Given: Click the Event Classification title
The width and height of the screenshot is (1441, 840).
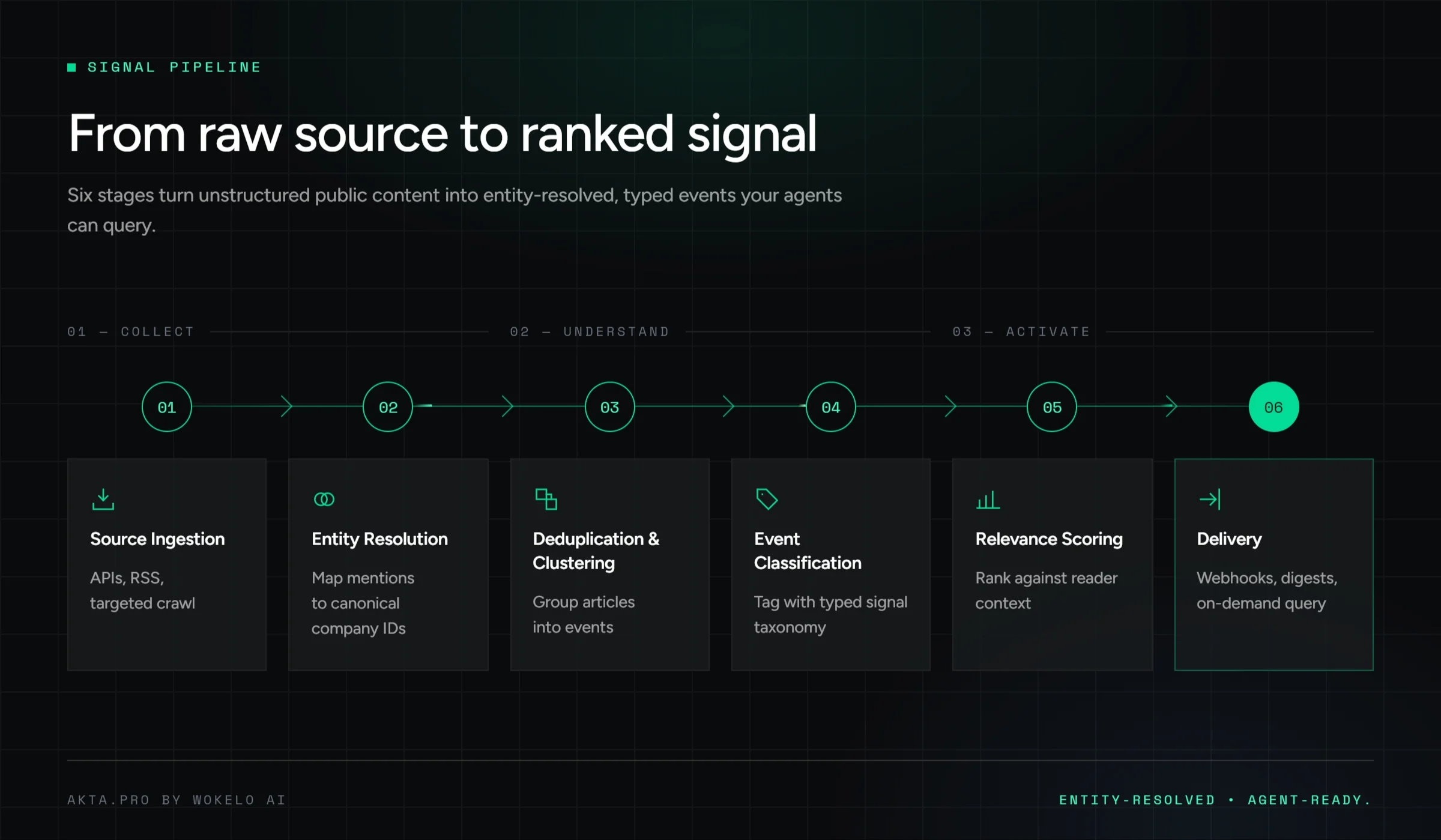Looking at the screenshot, I should (x=808, y=551).
